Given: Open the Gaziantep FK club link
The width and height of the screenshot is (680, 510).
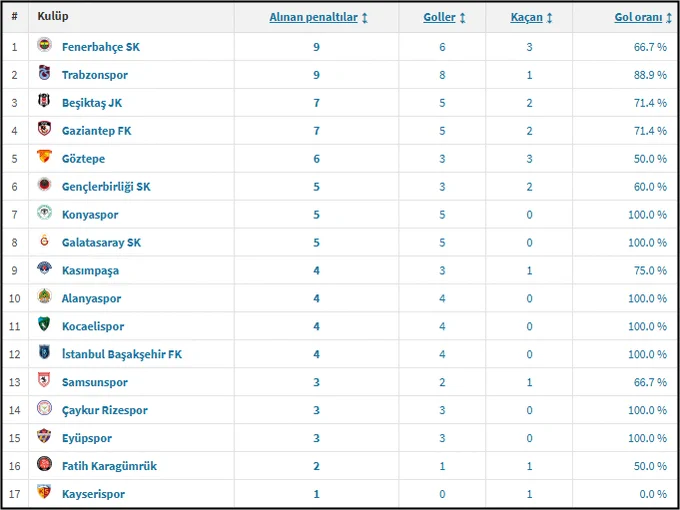Looking at the screenshot, I should pyautogui.click(x=96, y=131).
